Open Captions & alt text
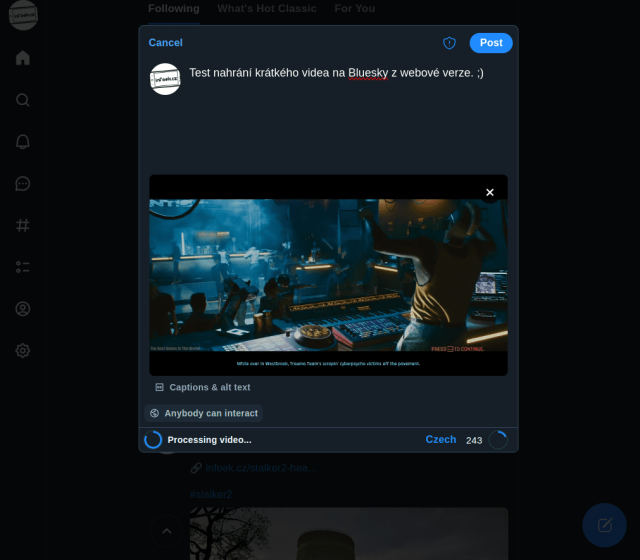 (203, 387)
